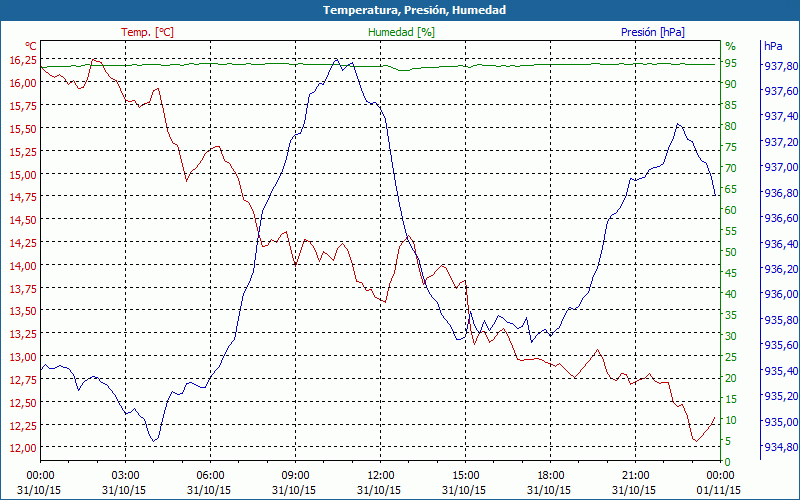Click the green "%" axis unit label
Image resolution: width=800 pixels, height=500 pixels.
(731, 46)
